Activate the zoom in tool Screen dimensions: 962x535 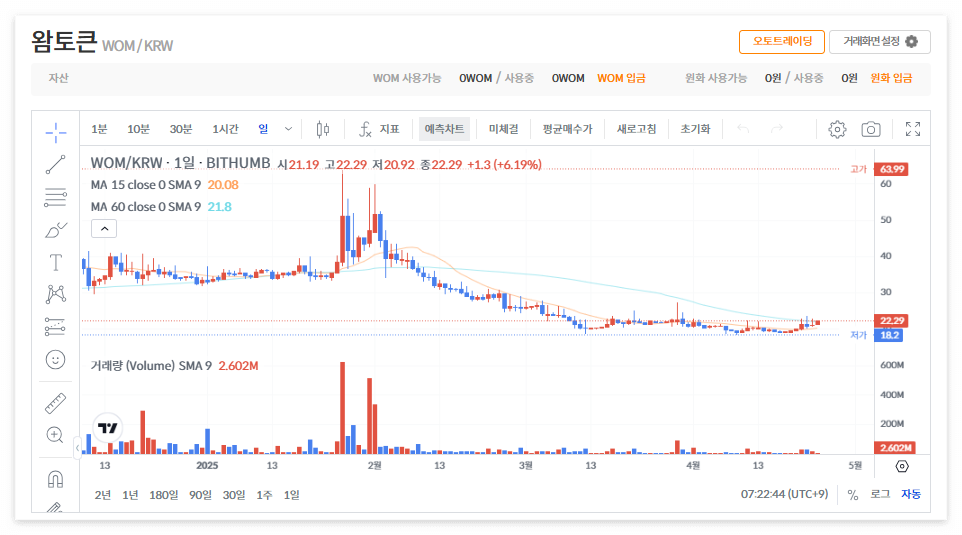click(55, 436)
